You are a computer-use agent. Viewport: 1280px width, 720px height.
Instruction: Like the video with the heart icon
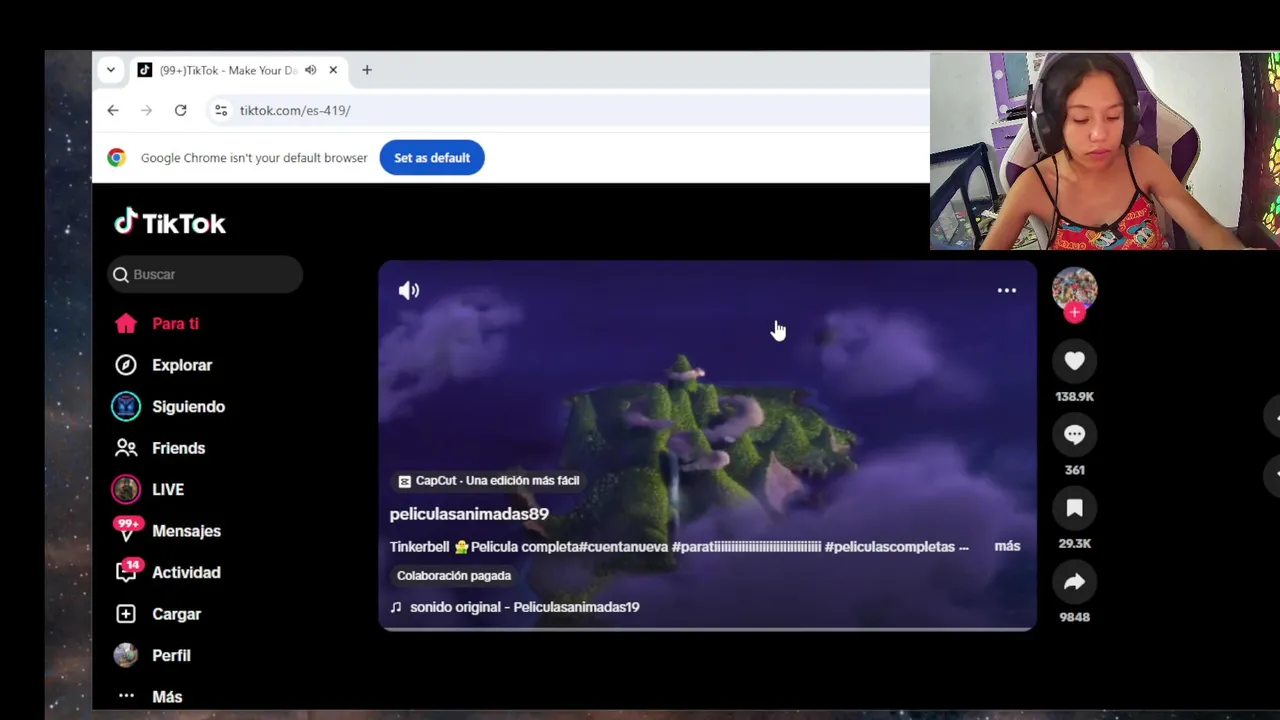click(x=1075, y=361)
